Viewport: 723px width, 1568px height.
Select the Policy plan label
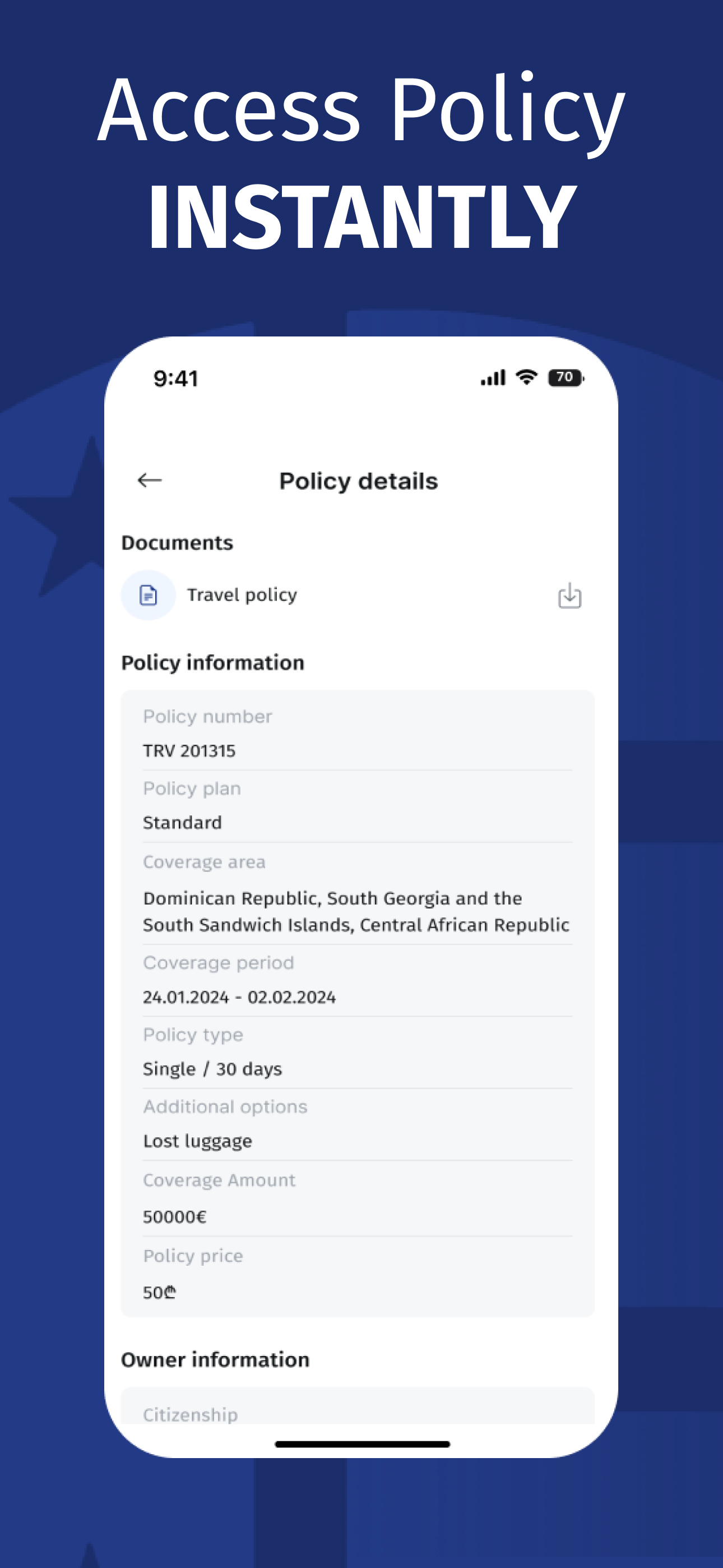pyautogui.click(x=192, y=789)
